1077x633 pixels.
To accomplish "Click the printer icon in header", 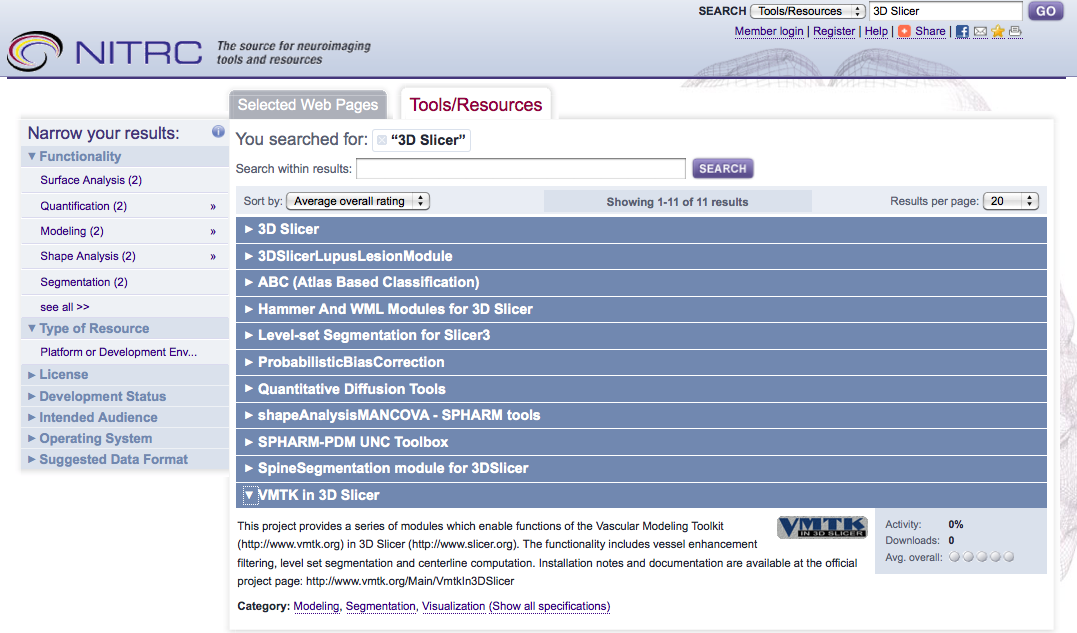I will pyautogui.click(x=1015, y=32).
